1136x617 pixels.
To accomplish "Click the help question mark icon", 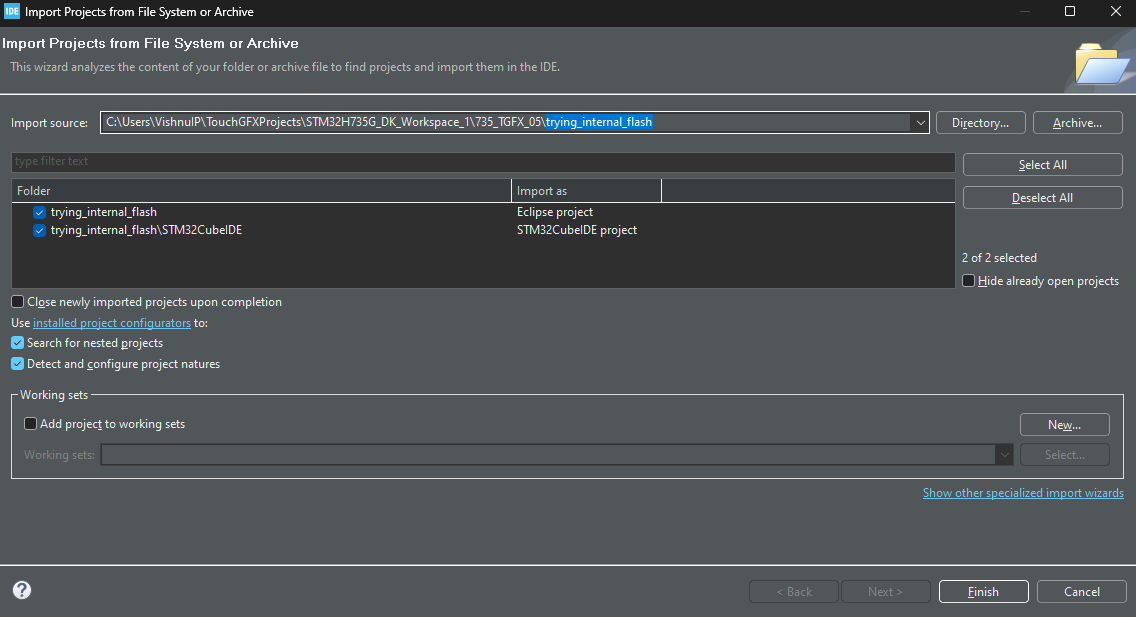I will tap(21, 591).
